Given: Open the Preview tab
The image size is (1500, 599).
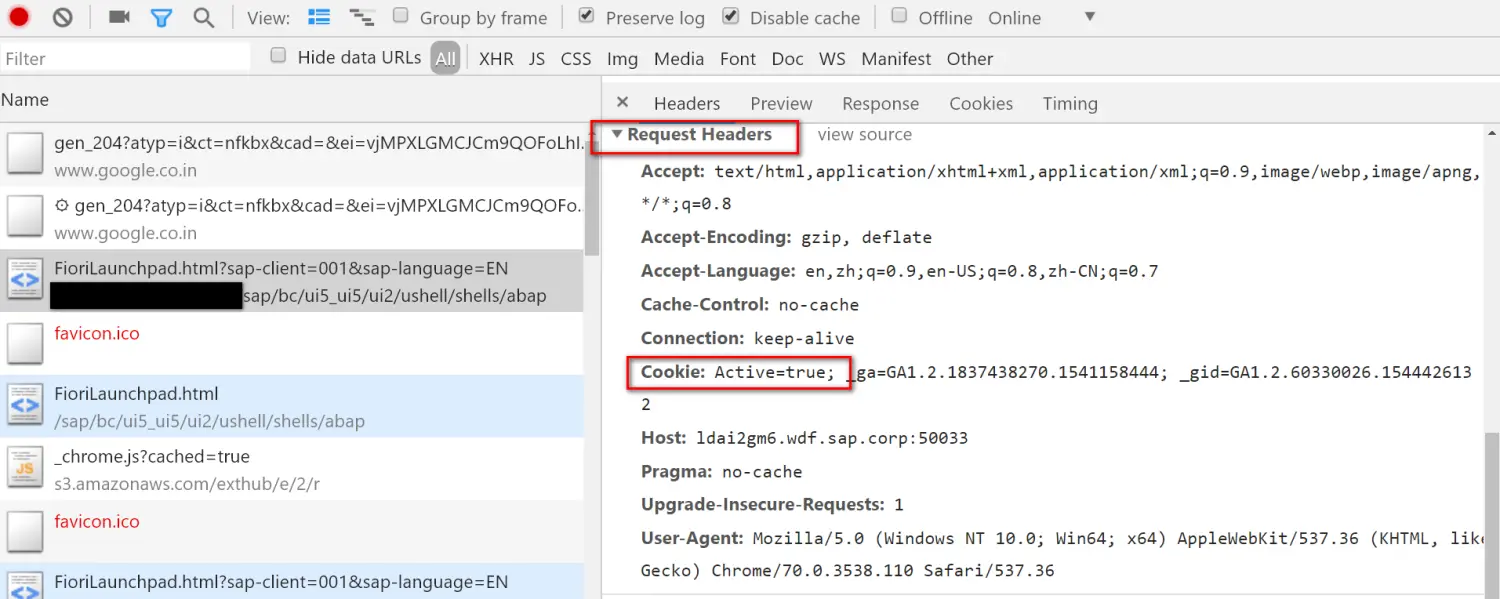Looking at the screenshot, I should [x=781, y=103].
